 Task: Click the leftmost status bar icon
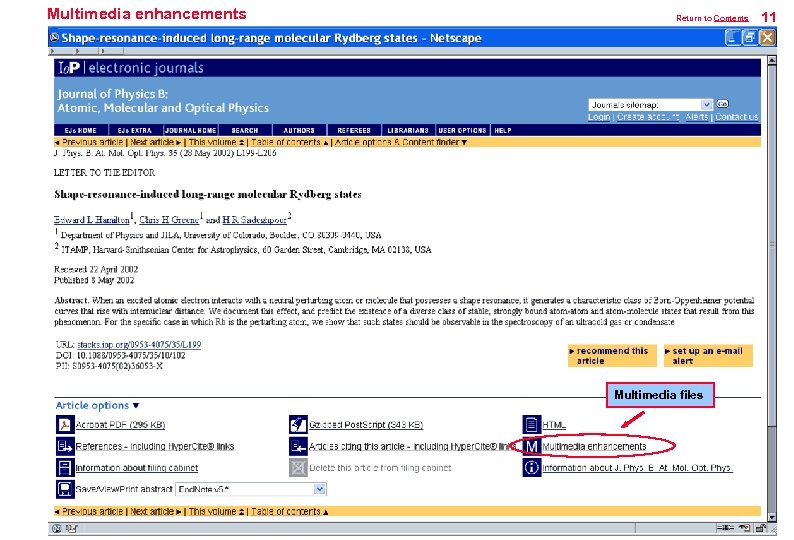pos(56,528)
